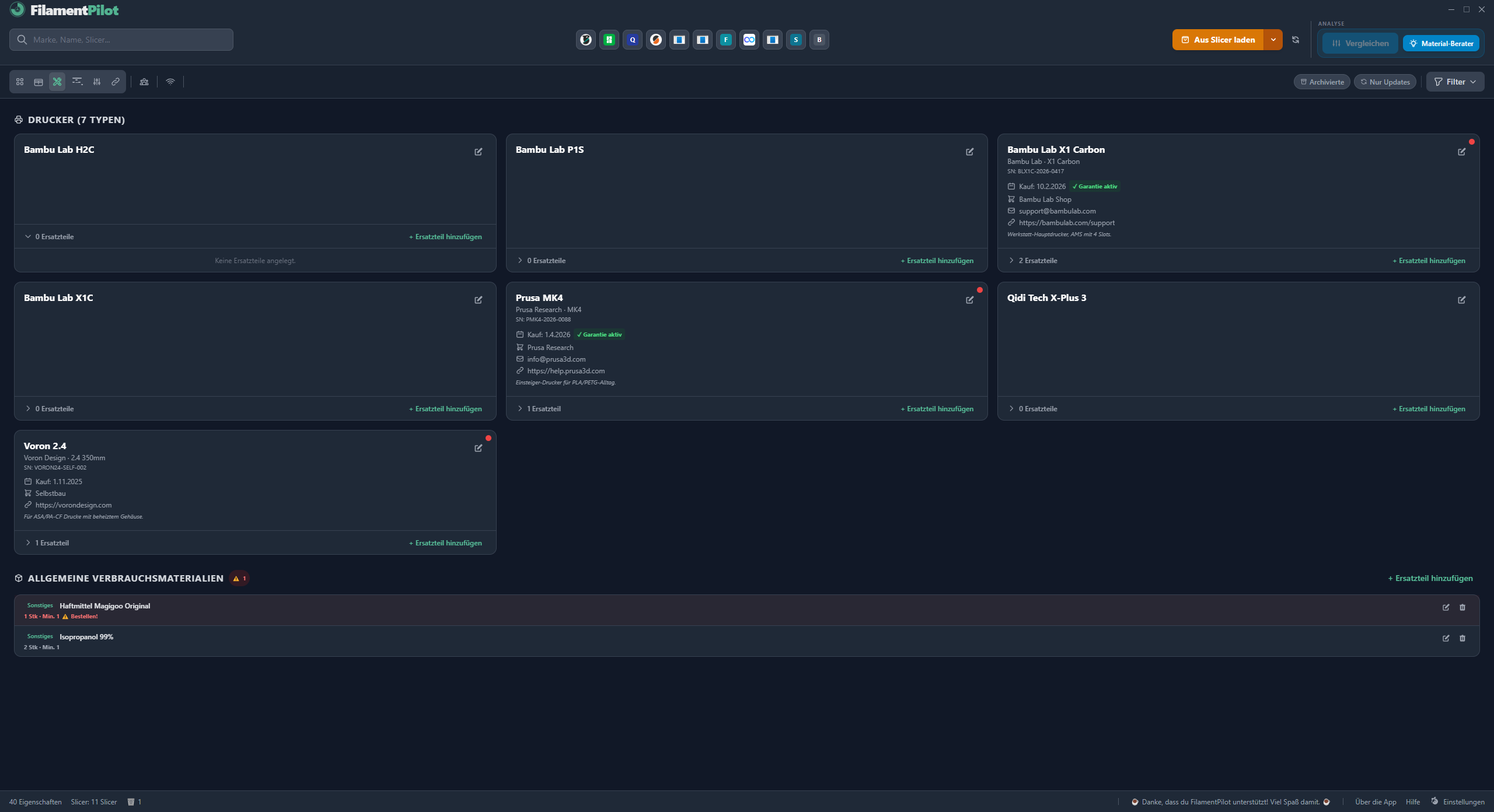The image size is (1494, 812).
Task: Toggle the Archivierte filter chip
Action: 1322,82
